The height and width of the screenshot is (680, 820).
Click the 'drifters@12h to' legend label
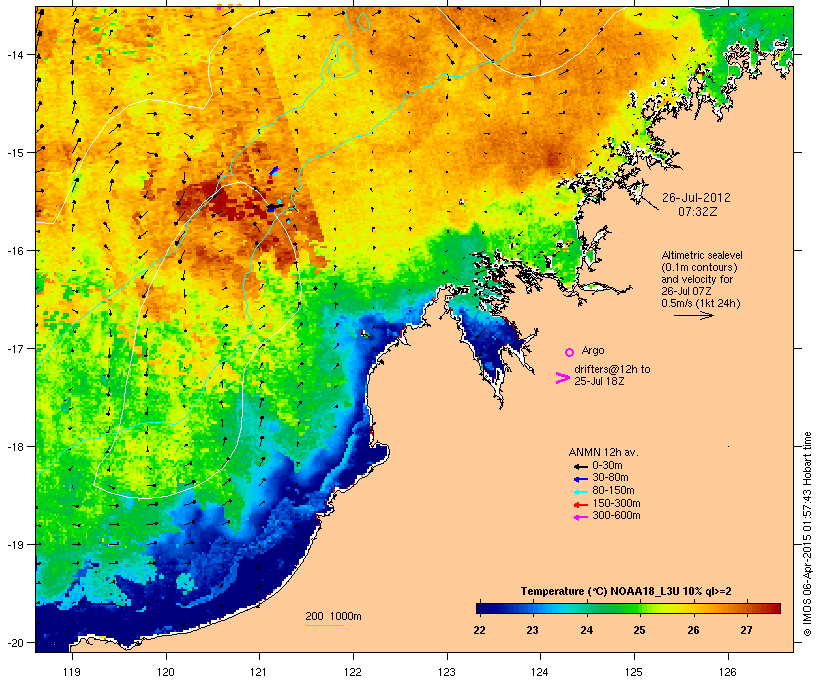coord(612,369)
